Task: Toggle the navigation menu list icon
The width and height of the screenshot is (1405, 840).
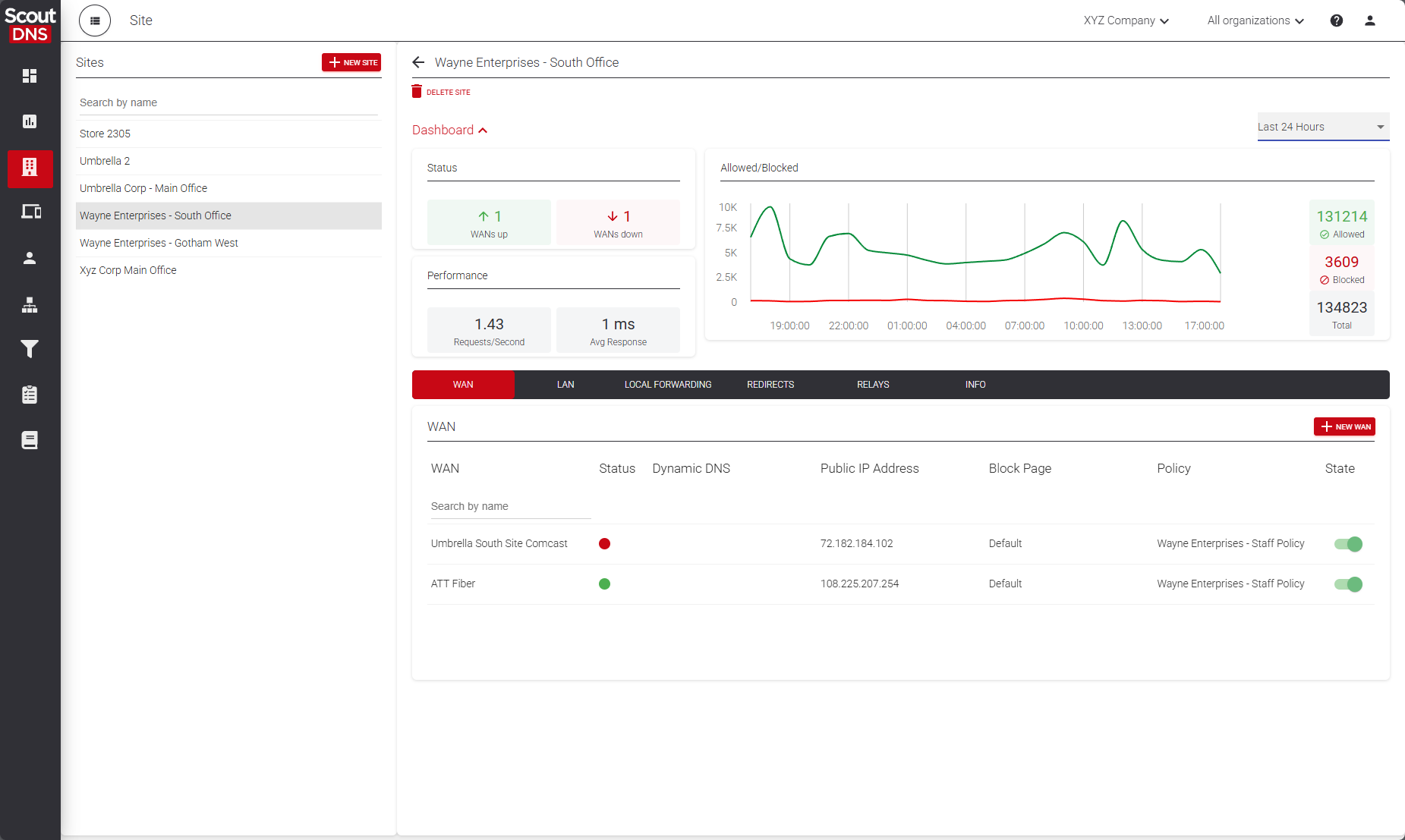Action: coord(95,20)
